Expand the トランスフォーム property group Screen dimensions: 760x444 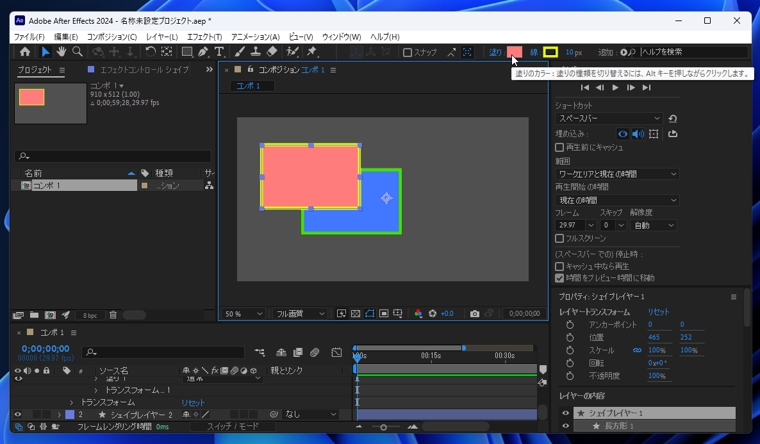72,402
